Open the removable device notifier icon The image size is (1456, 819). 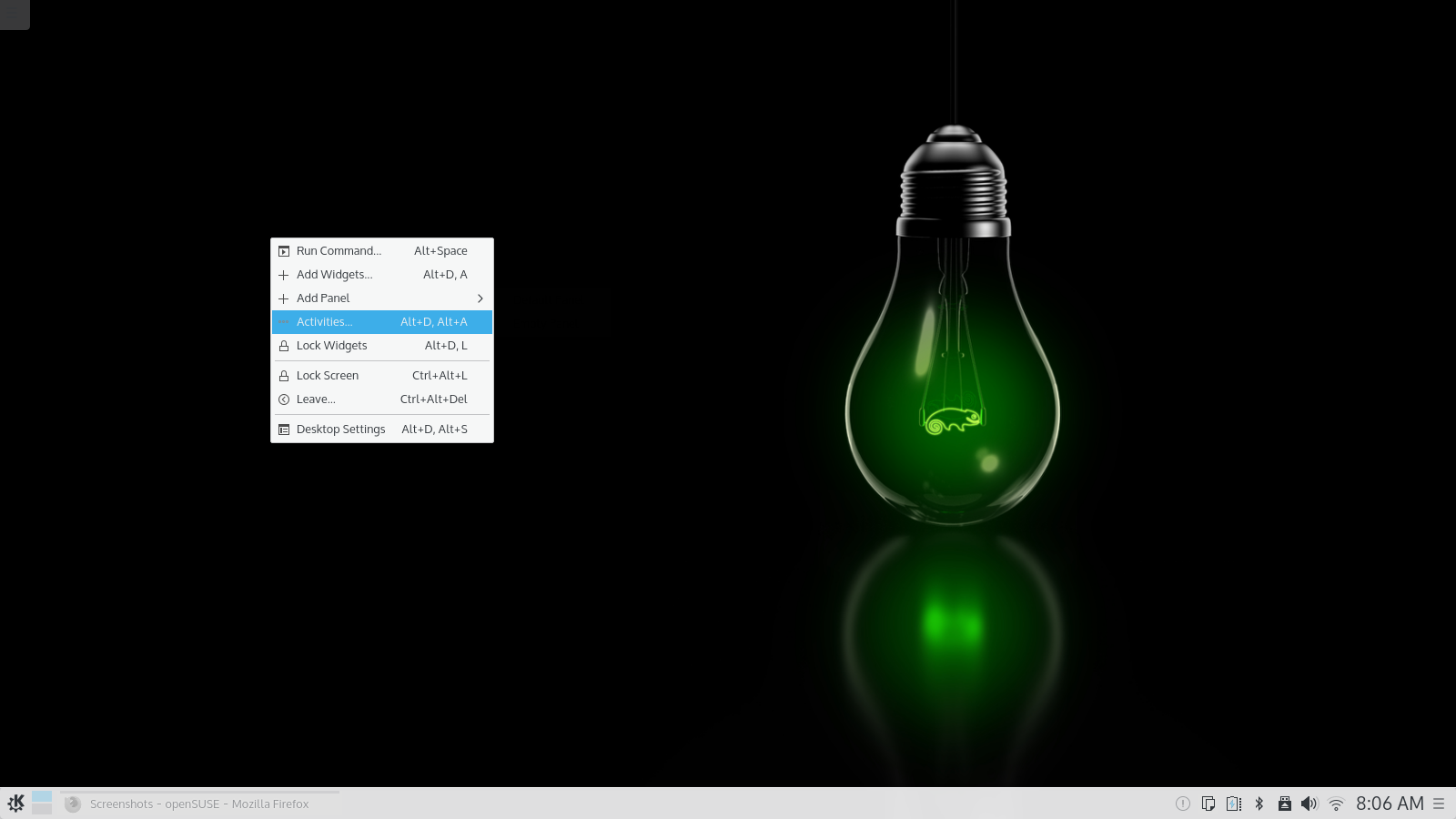click(1284, 804)
